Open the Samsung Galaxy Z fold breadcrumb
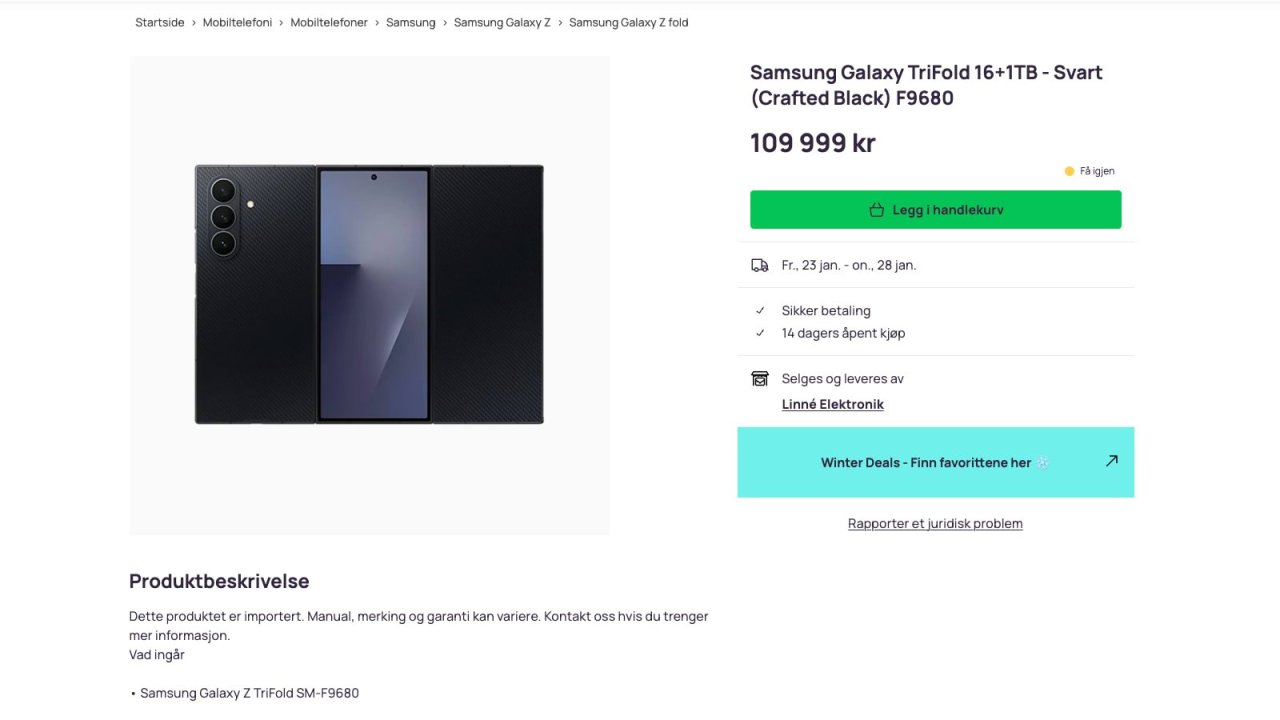 pos(628,22)
